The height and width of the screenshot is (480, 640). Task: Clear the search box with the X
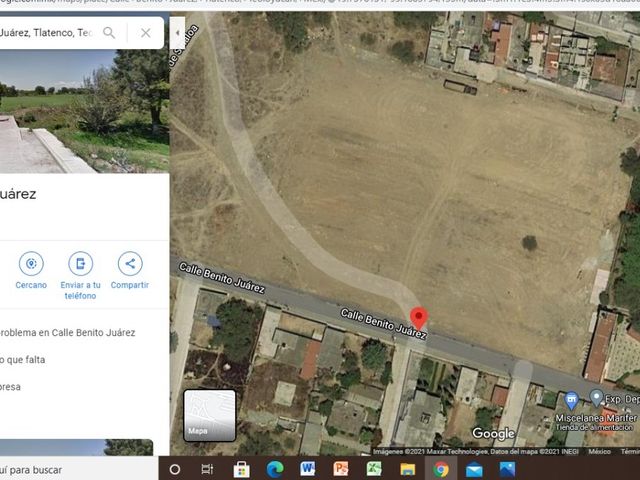click(x=146, y=33)
